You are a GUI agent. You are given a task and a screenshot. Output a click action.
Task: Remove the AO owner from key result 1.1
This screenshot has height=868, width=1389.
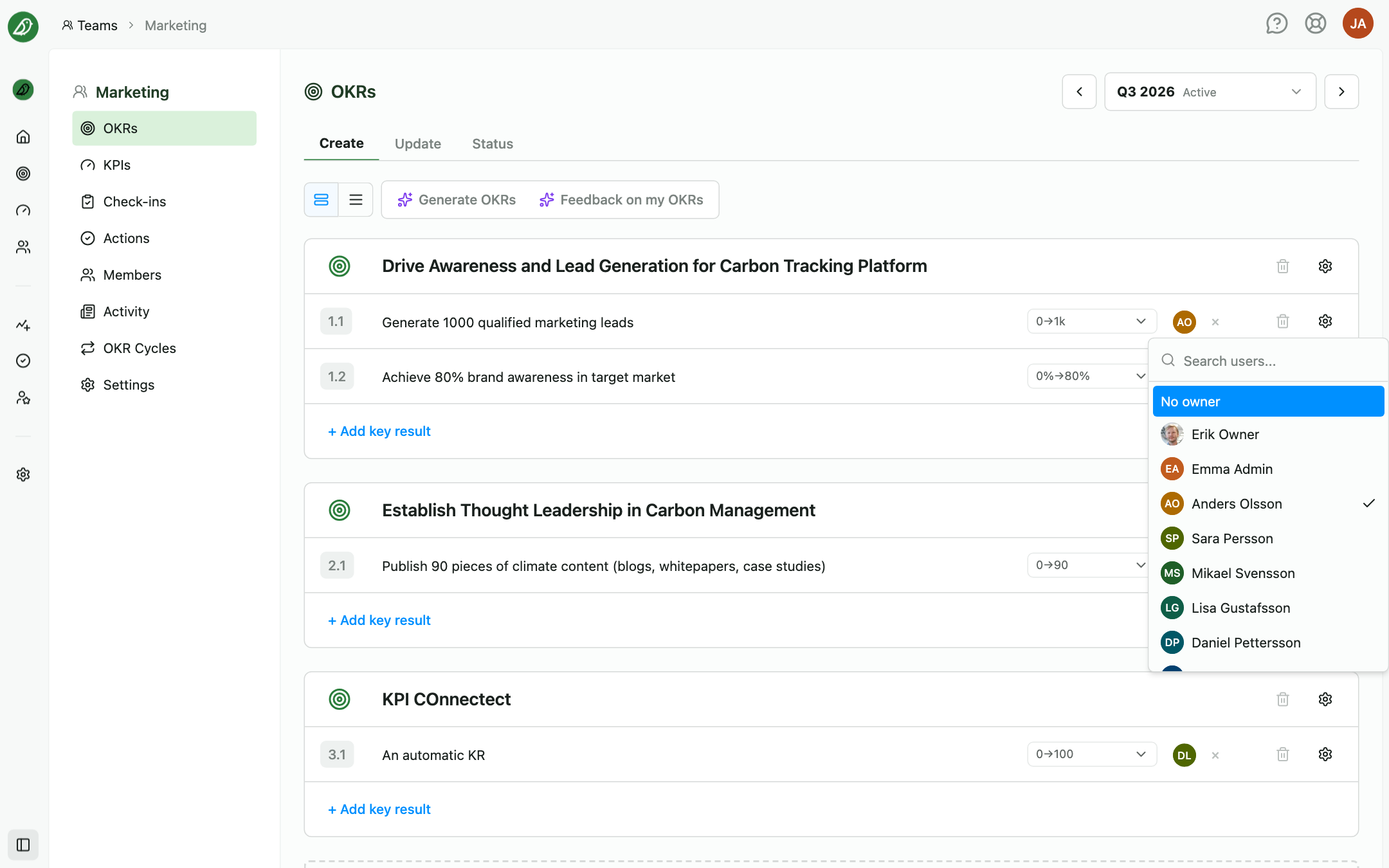tap(1215, 322)
